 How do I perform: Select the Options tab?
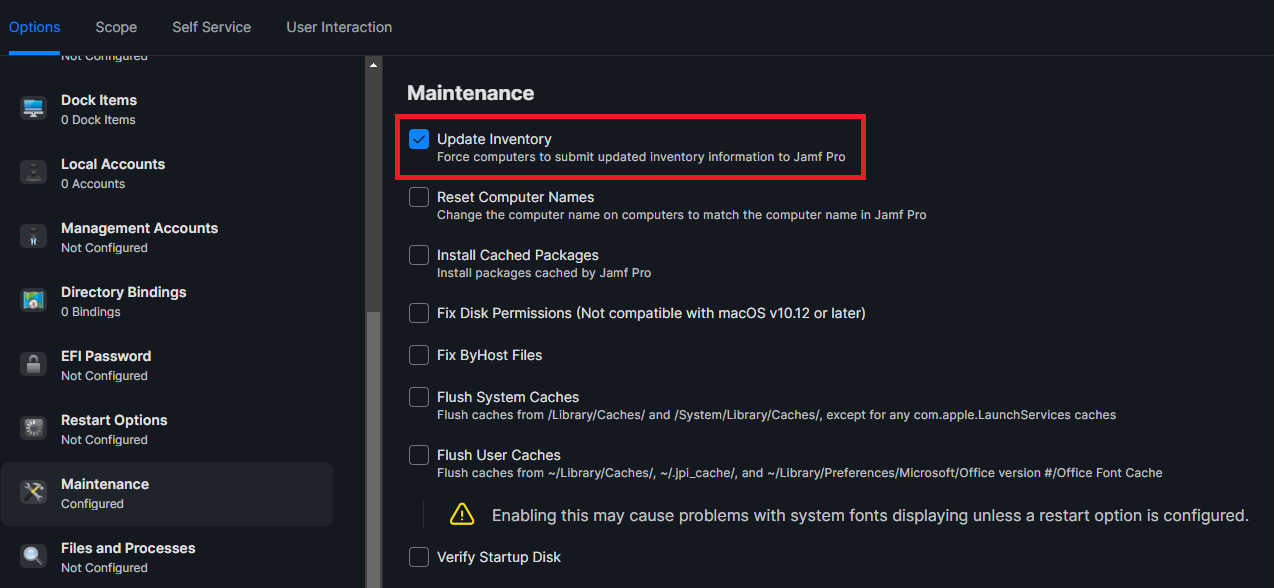click(x=35, y=27)
